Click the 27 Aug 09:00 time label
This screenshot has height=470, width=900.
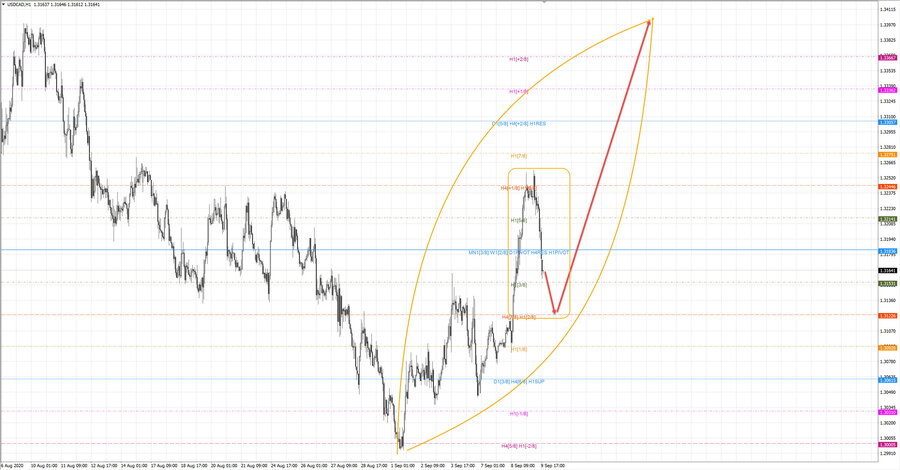344,465
